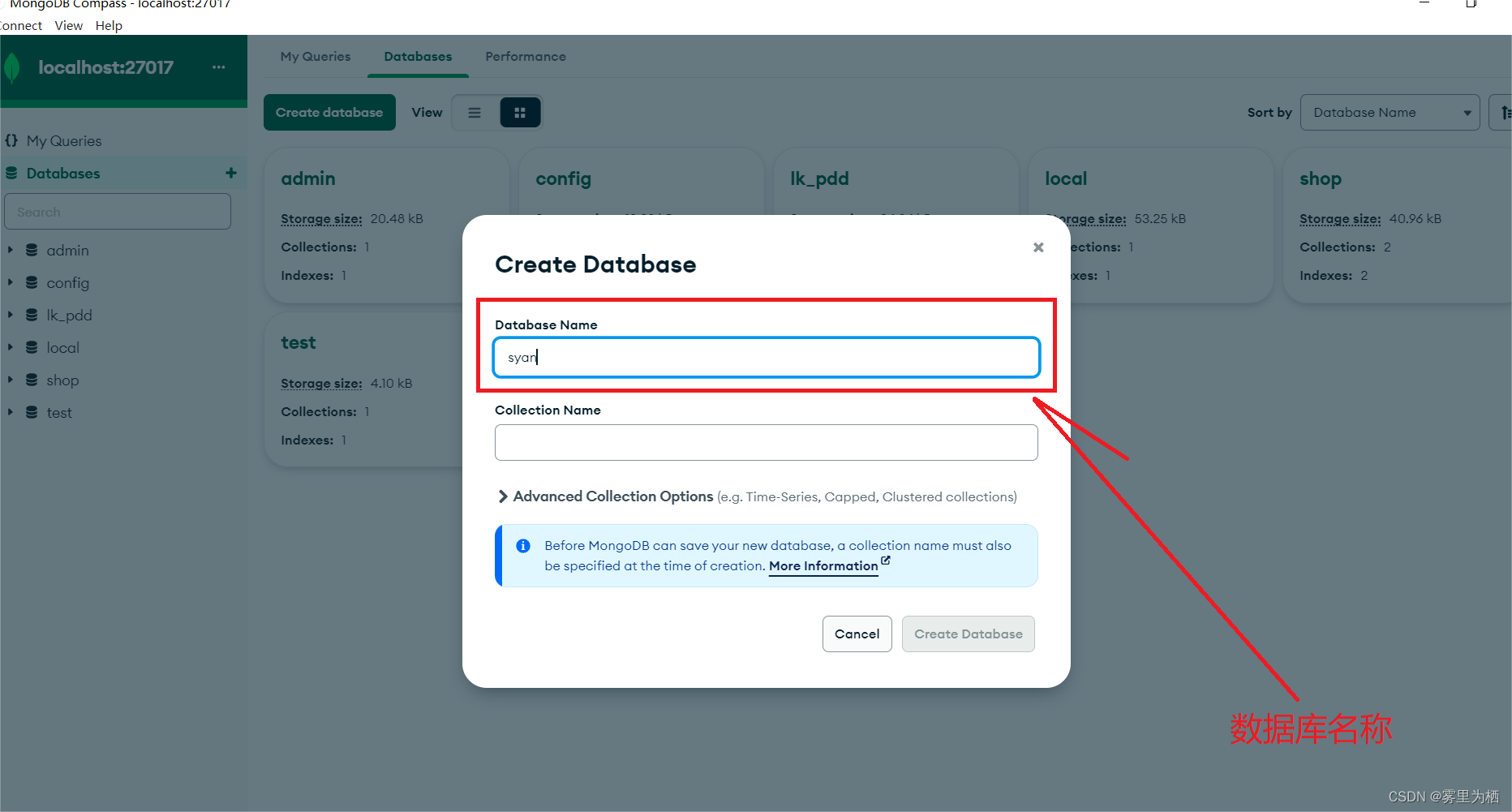
Task: Click the Cancel button
Action: 857,634
